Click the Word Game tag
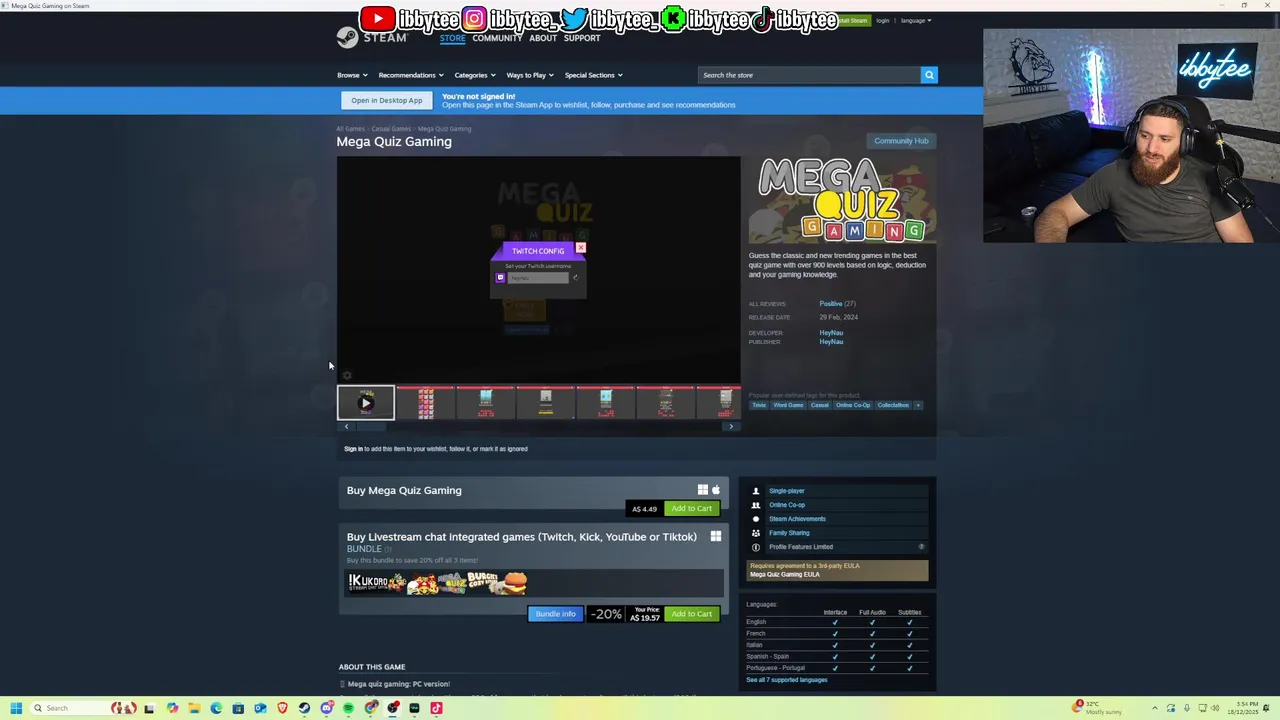Screen dimensions: 1280x720 pos(788,405)
